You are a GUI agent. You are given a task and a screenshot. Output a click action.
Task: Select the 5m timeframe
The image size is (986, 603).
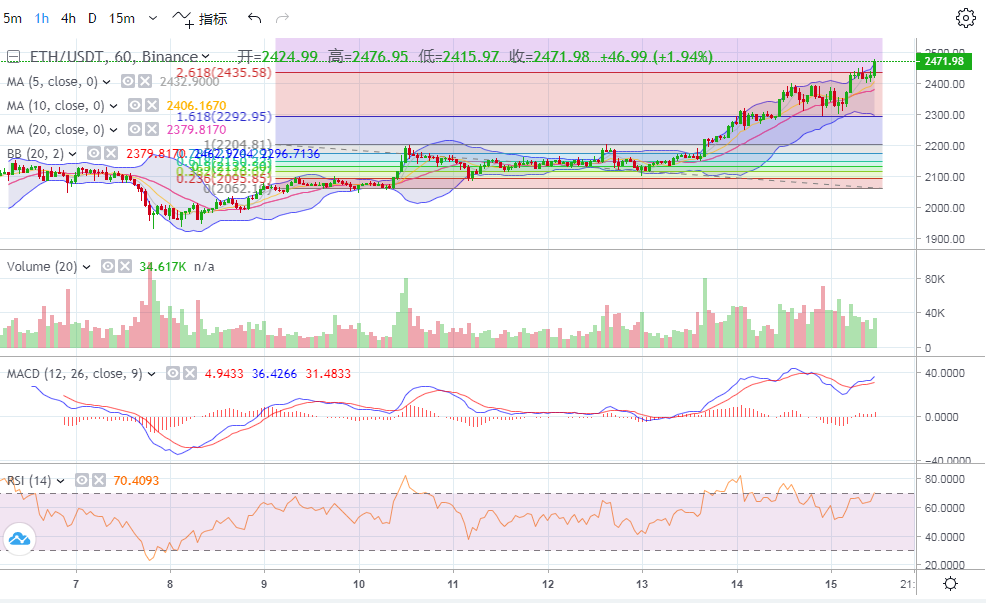pyautogui.click(x=12, y=18)
